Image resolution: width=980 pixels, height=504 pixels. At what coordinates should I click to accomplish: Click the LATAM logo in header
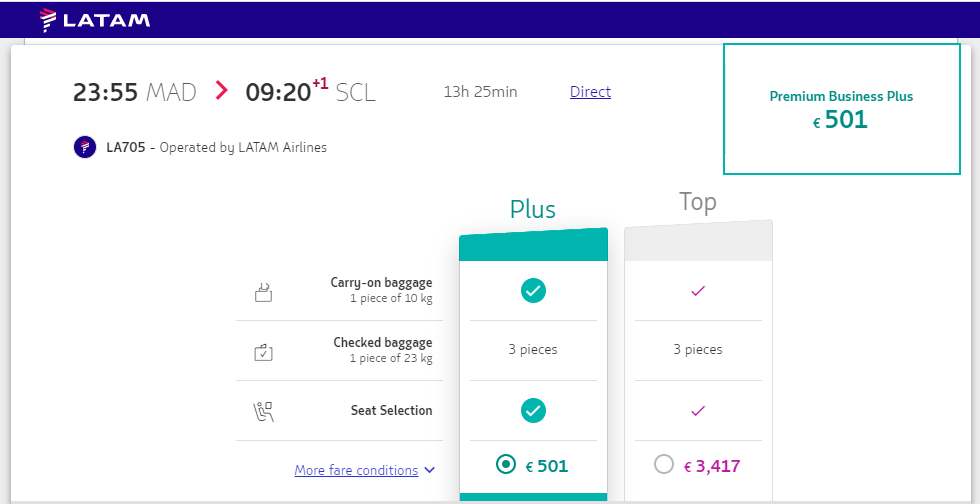click(95, 20)
